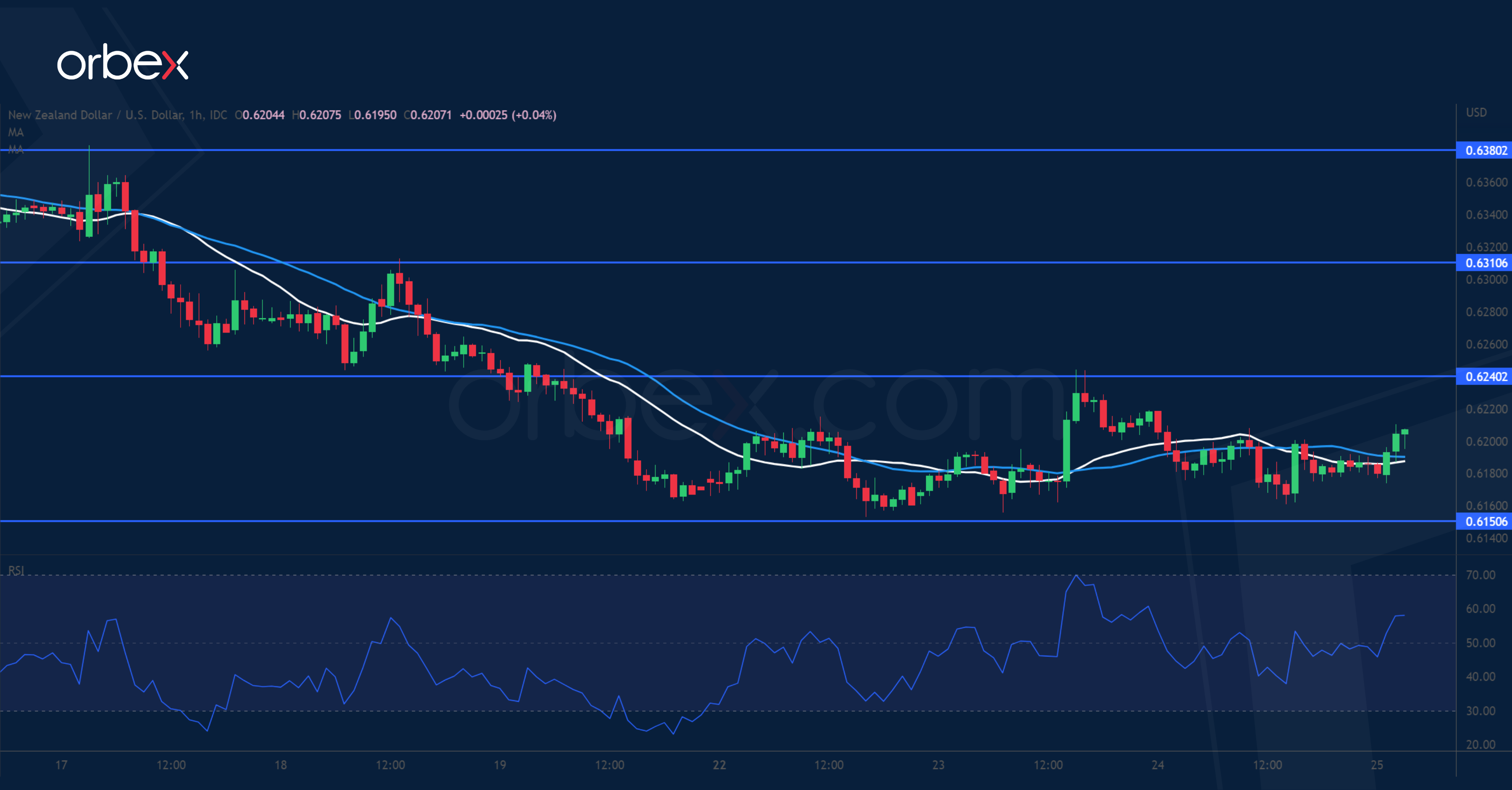Select the RSI indicator label

tap(16, 570)
